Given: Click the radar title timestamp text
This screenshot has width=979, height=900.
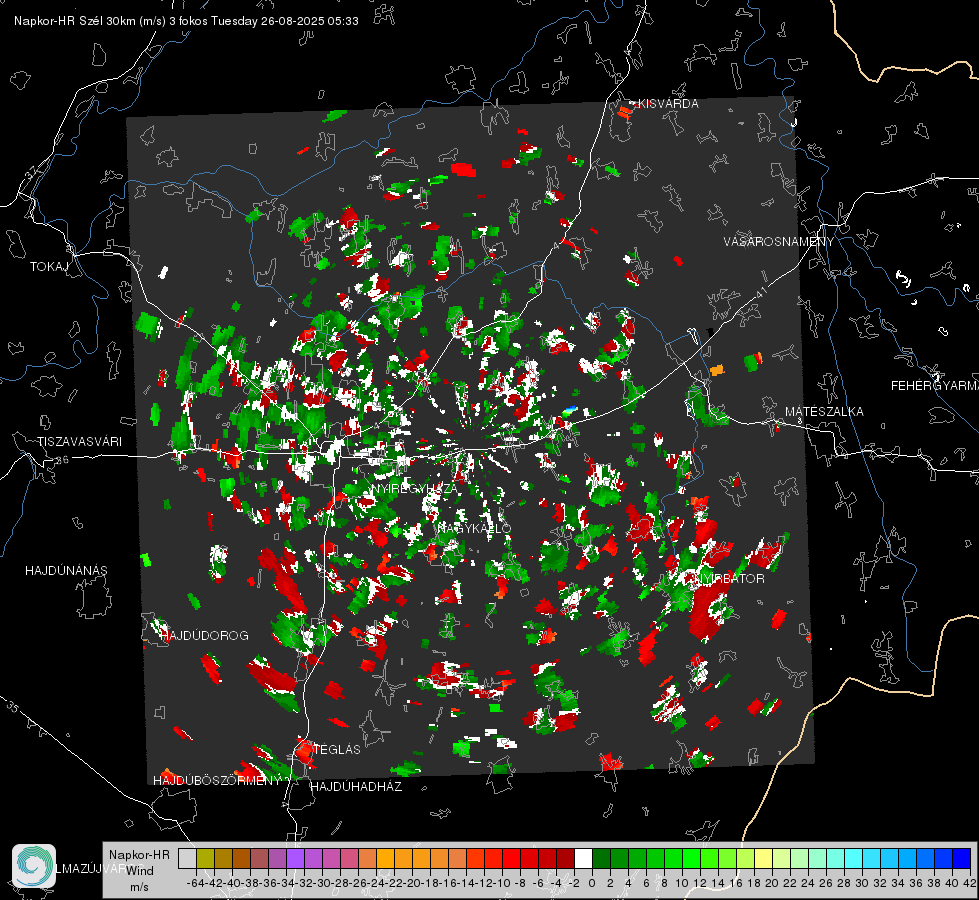Looking at the screenshot, I should click(186, 21).
